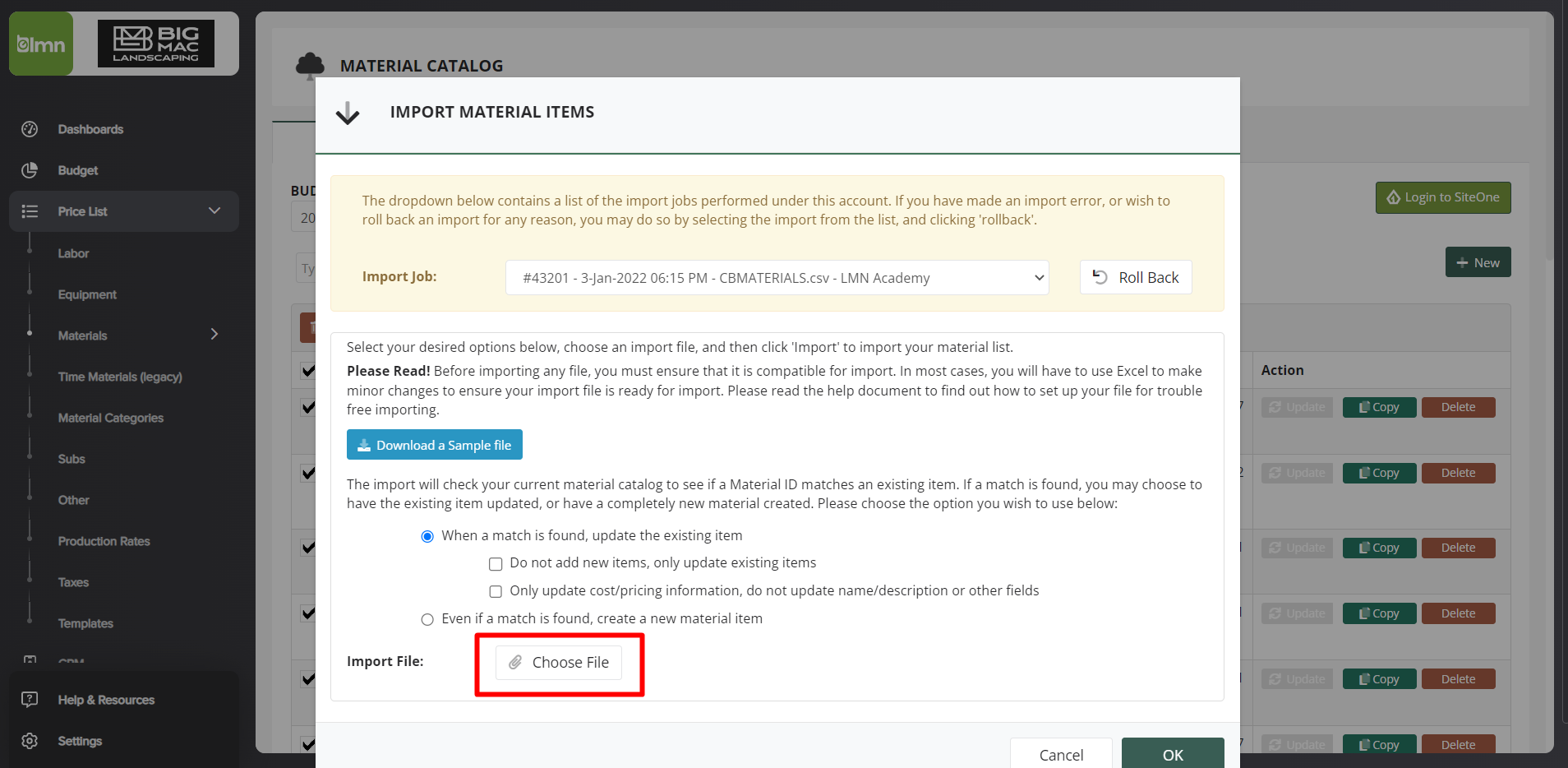This screenshot has width=1568, height=768.
Task: Click the Budget pie chart icon
Action: coord(30,170)
